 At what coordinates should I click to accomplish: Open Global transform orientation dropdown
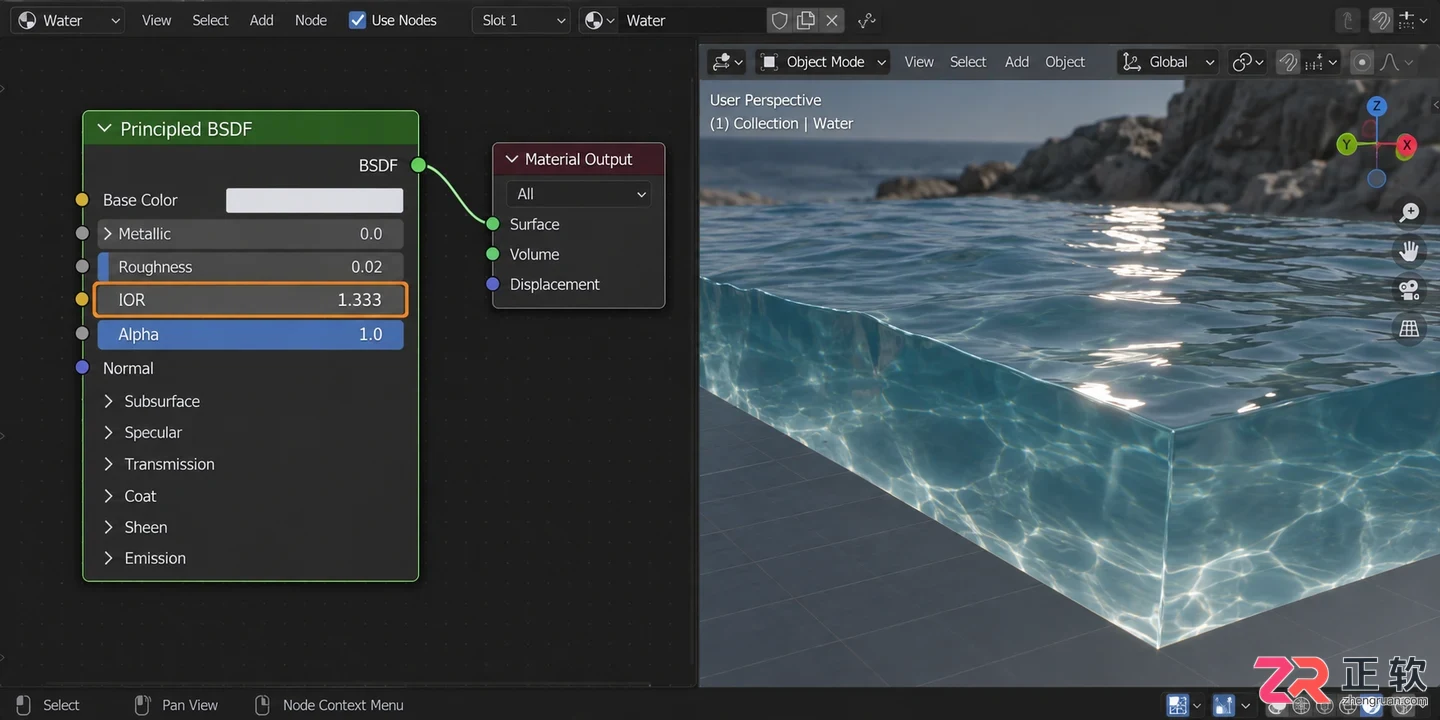point(1168,62)
